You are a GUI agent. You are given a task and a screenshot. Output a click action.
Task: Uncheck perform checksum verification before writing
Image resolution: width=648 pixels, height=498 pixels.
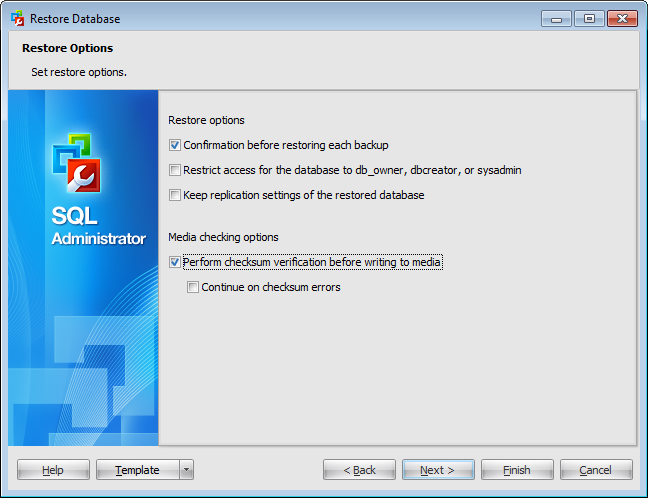[x=175, y=262]
